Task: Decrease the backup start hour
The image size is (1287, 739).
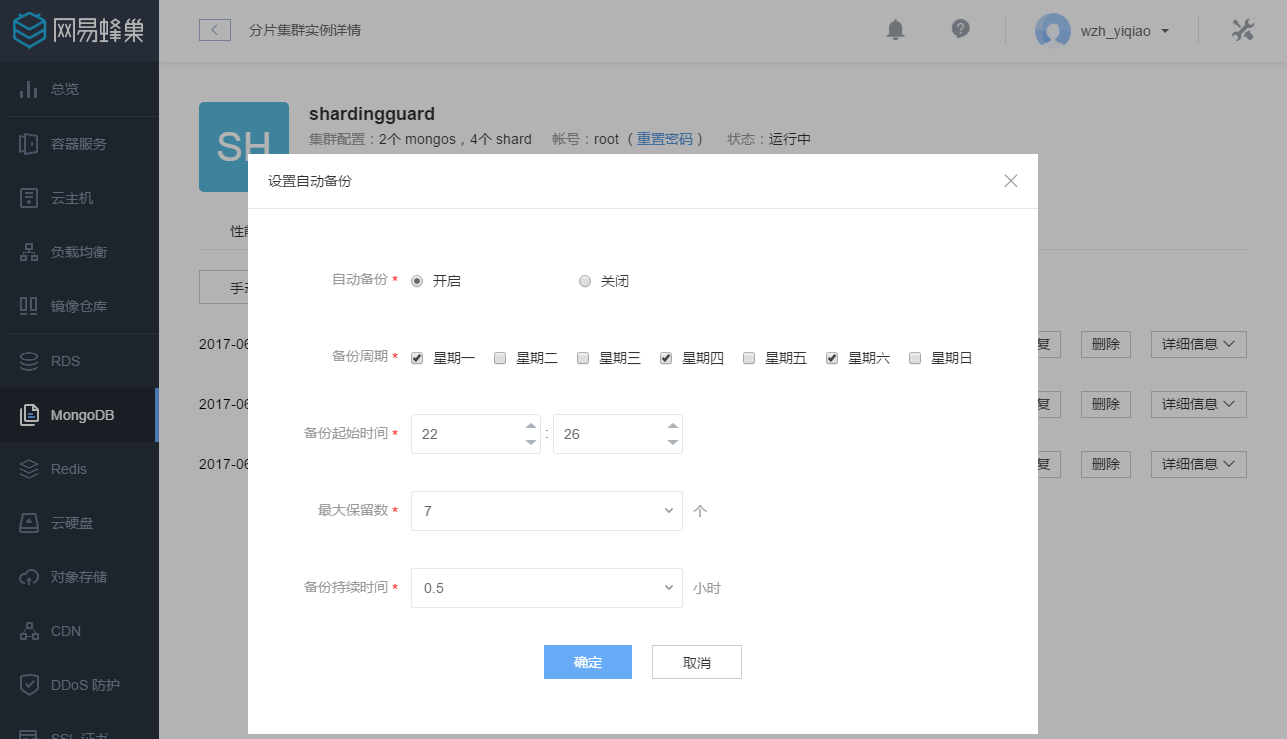Action: tap(531, 442)
